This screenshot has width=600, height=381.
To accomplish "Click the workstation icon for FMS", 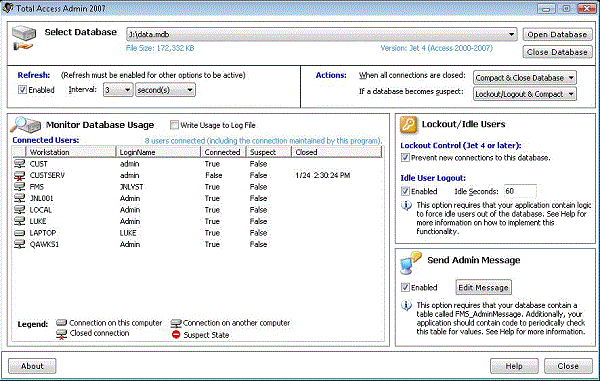I will click(20, 187).
